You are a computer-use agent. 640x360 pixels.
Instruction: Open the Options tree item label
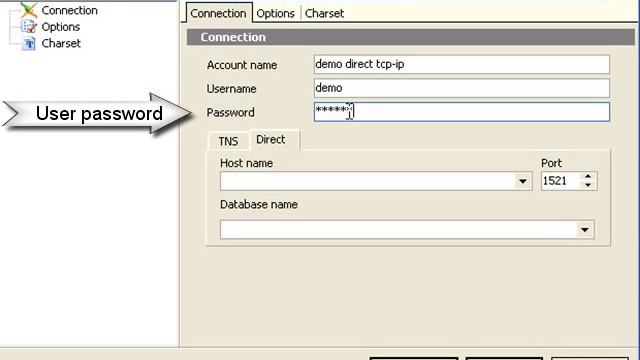click(61, 27)
